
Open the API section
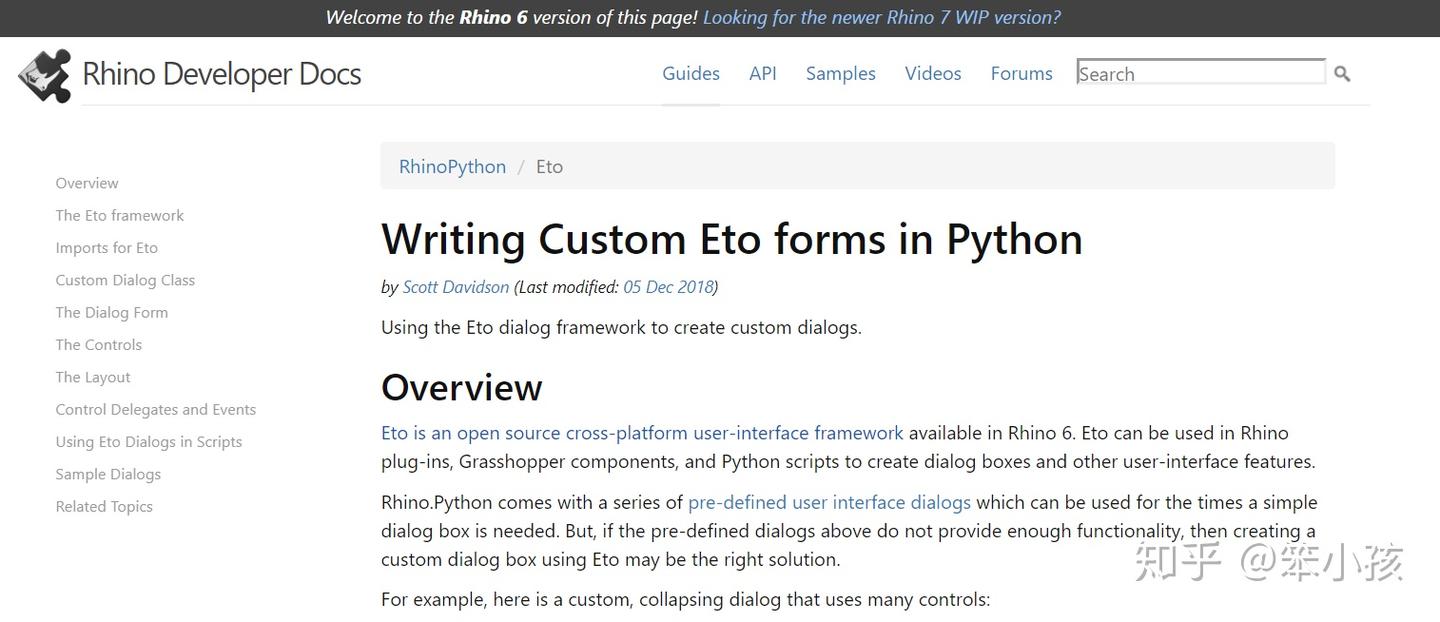[762, 73]
